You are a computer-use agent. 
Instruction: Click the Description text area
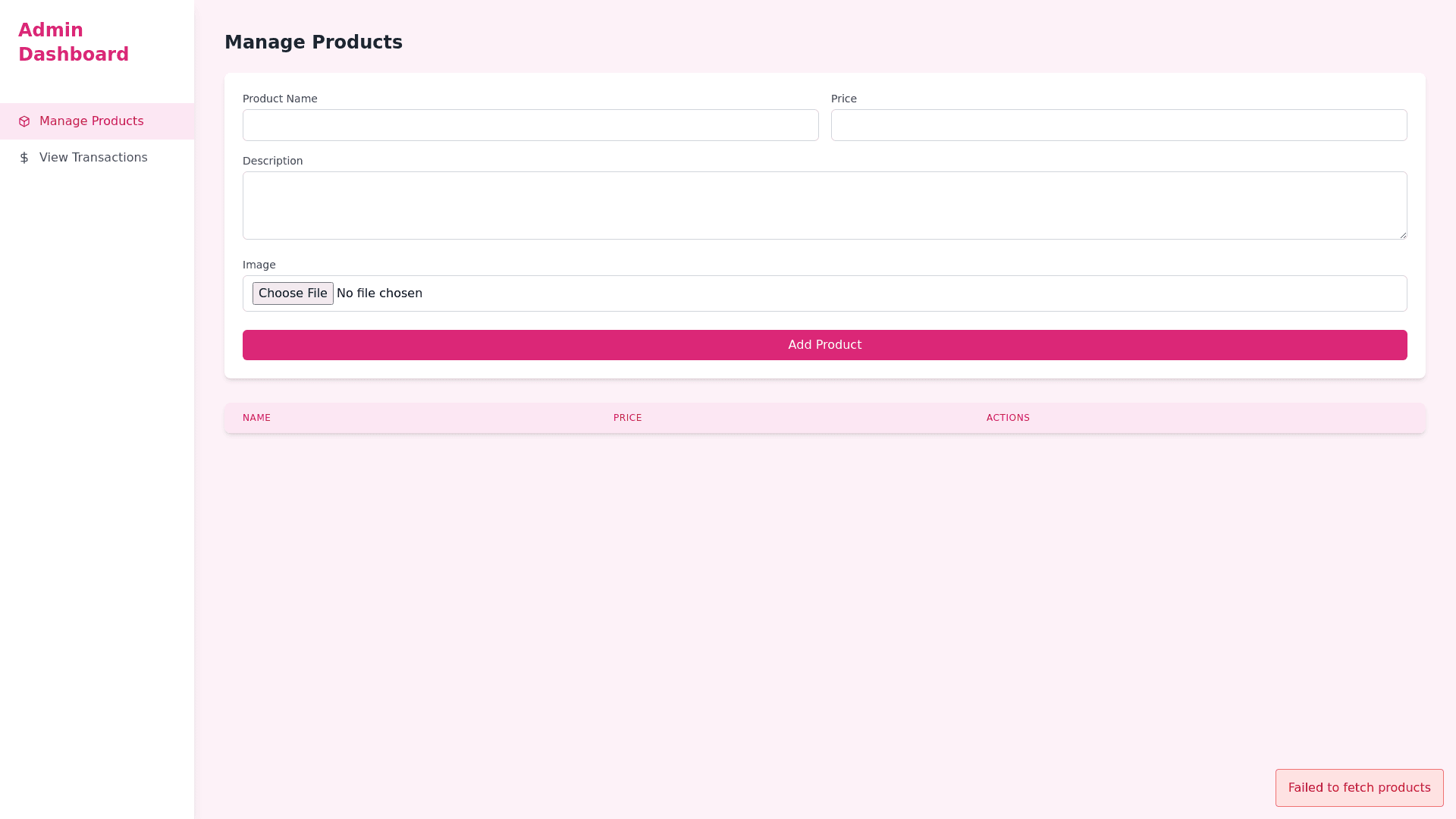tap(824, 206)
